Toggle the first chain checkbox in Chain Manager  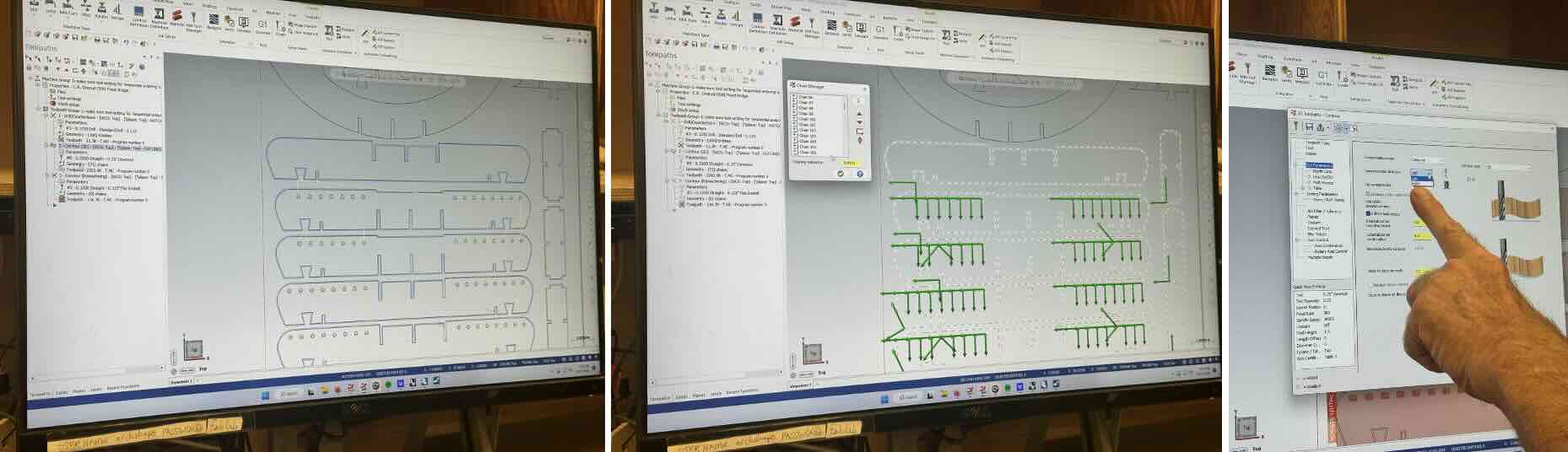(x=794, y=97)
